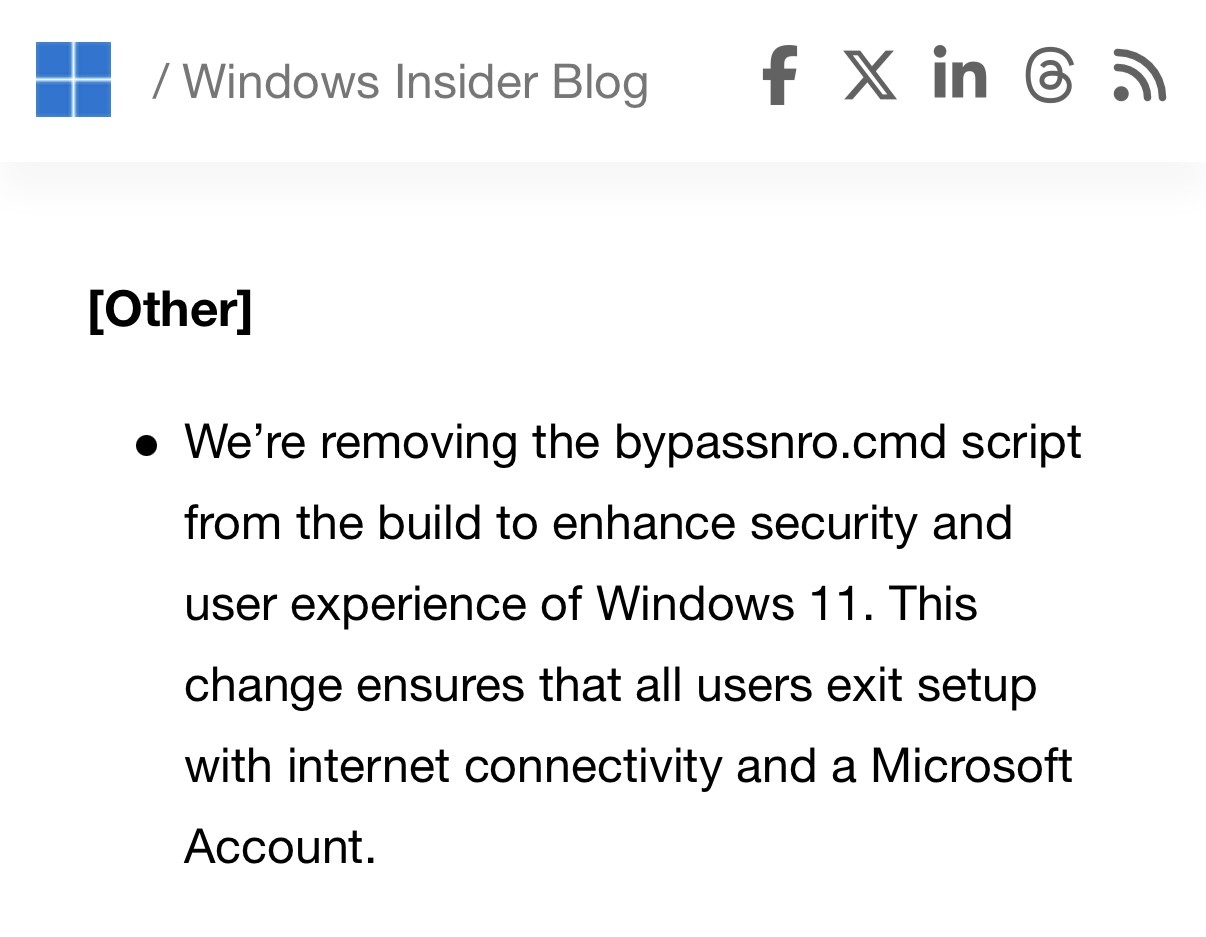Click the [Other] section heading
The image size is (1206, 937).
pos(170,309)
